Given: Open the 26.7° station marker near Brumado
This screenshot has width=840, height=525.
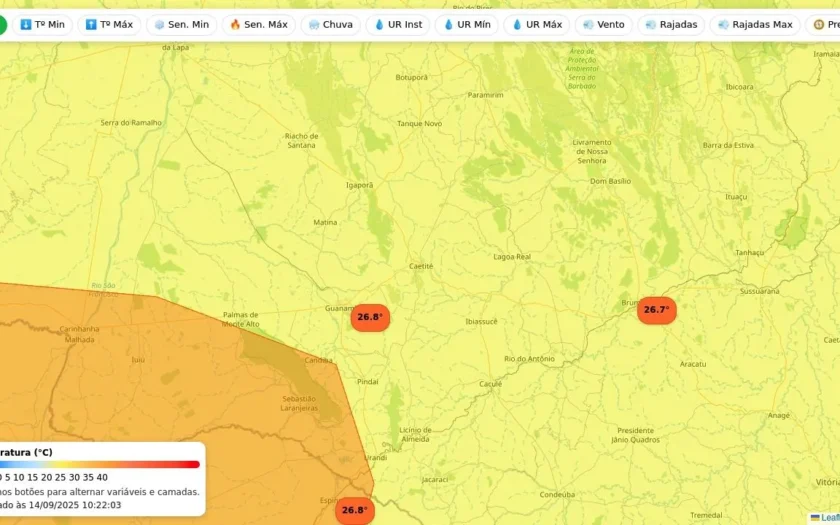Looking at the screenshot, I should [657, 310].
